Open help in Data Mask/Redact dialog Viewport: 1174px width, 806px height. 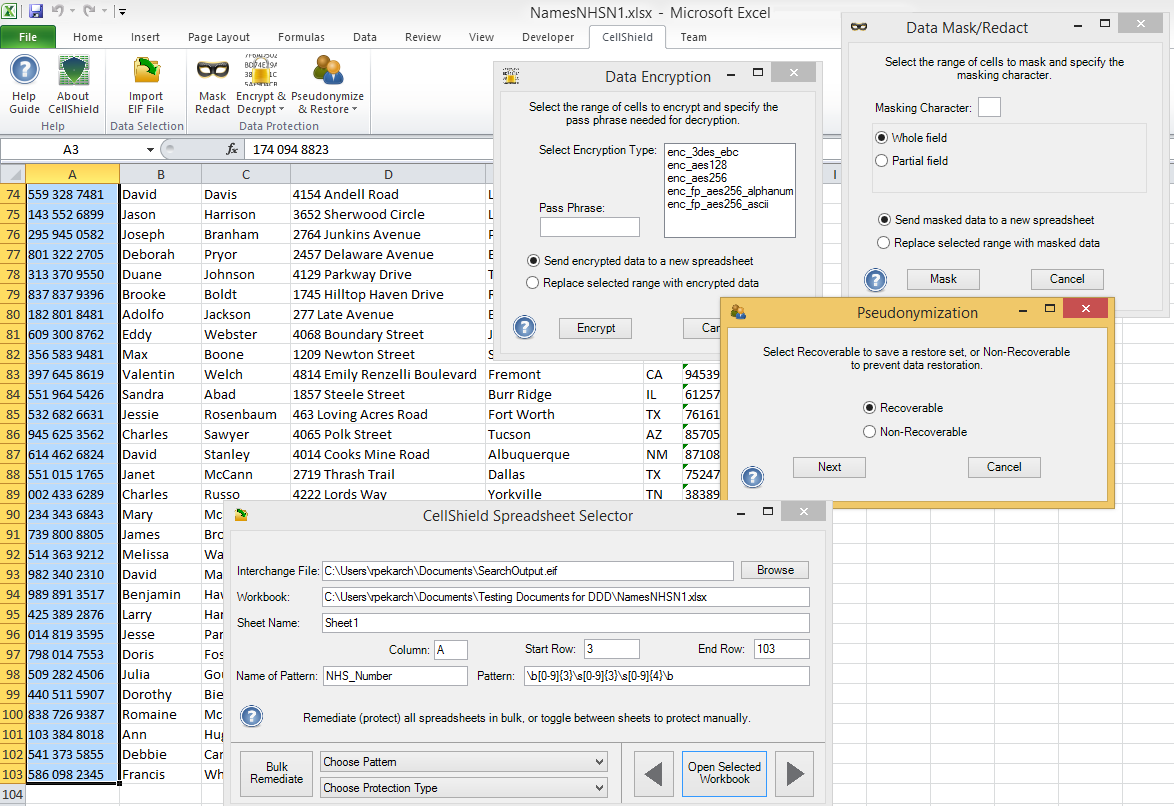tap(875, 280)
